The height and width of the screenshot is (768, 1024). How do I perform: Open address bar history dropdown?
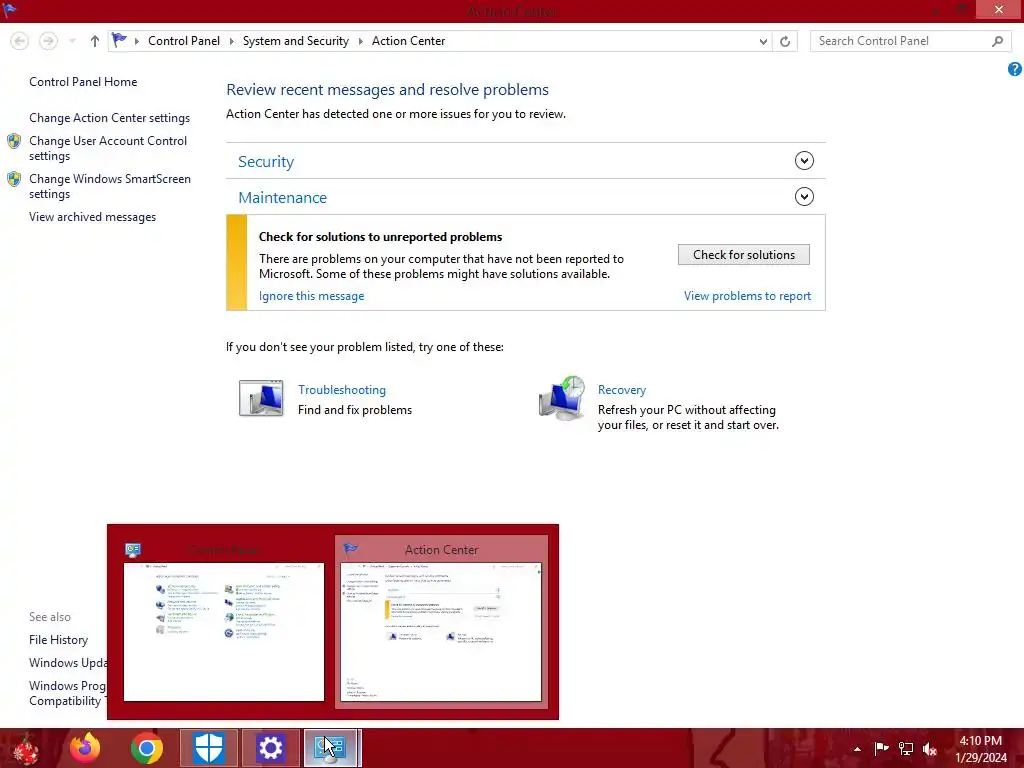pos(763,41)
